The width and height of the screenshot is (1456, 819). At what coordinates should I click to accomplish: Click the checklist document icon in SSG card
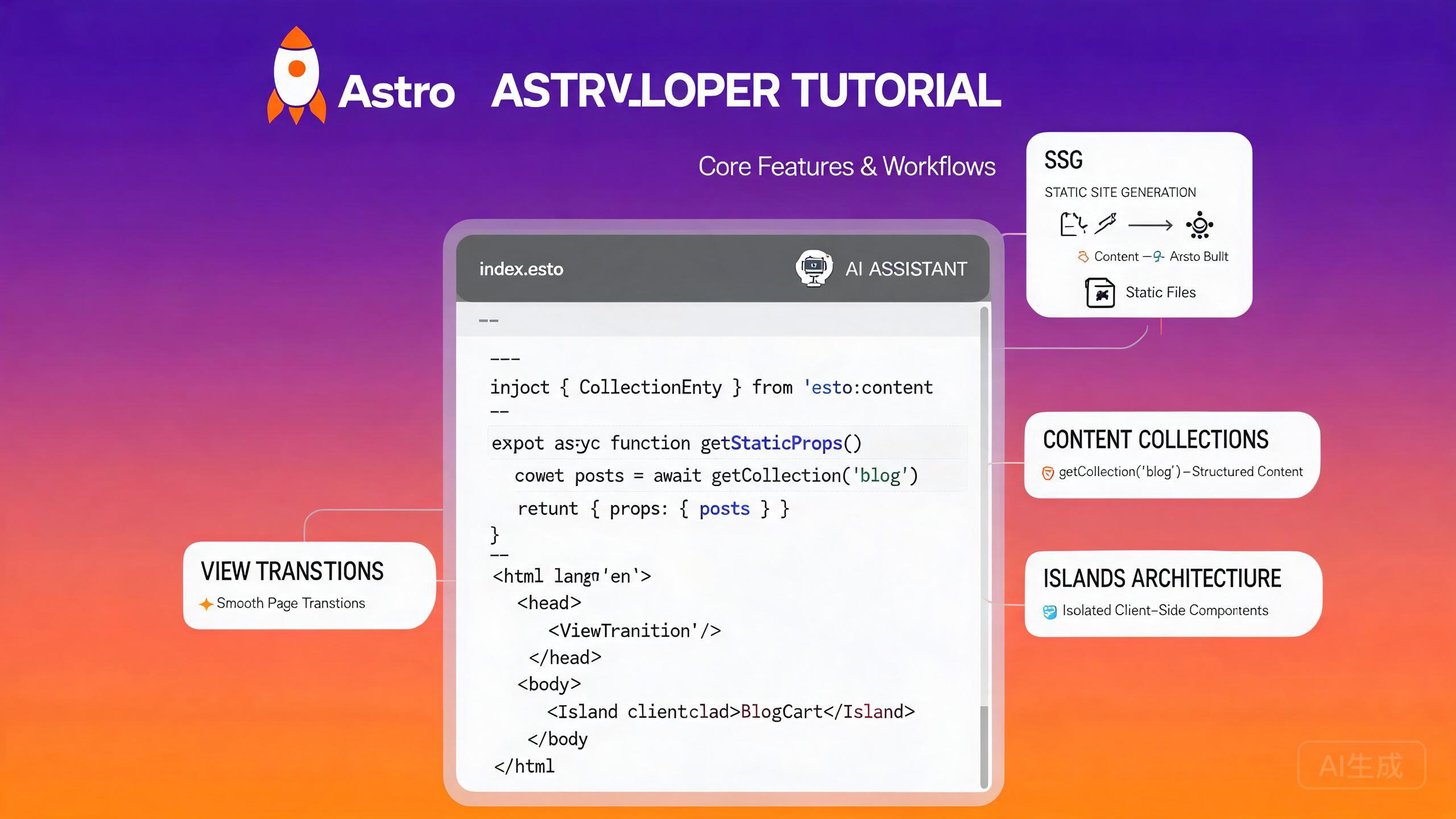tap(1073, 224)
